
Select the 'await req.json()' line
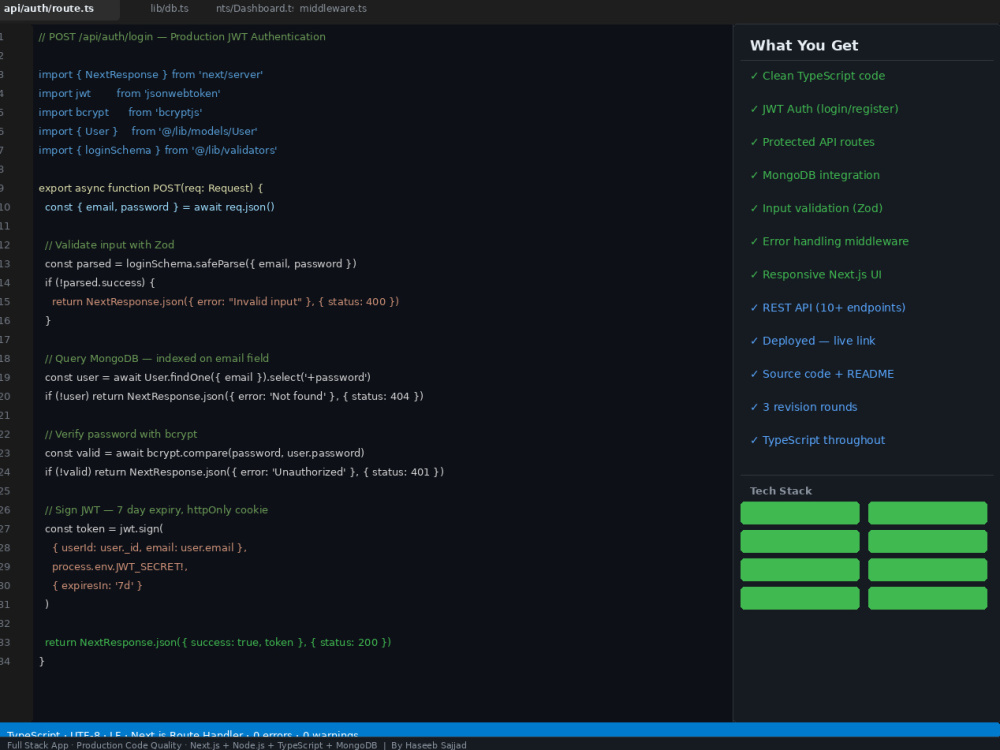pos(159,207)
